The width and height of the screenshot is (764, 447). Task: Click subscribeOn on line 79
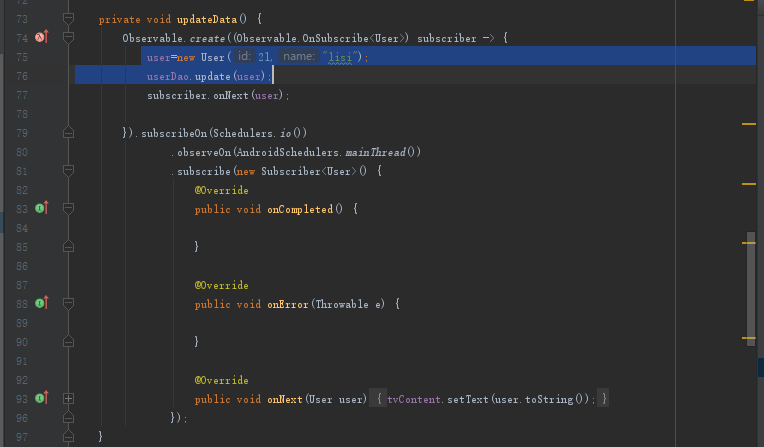point(174,133)
